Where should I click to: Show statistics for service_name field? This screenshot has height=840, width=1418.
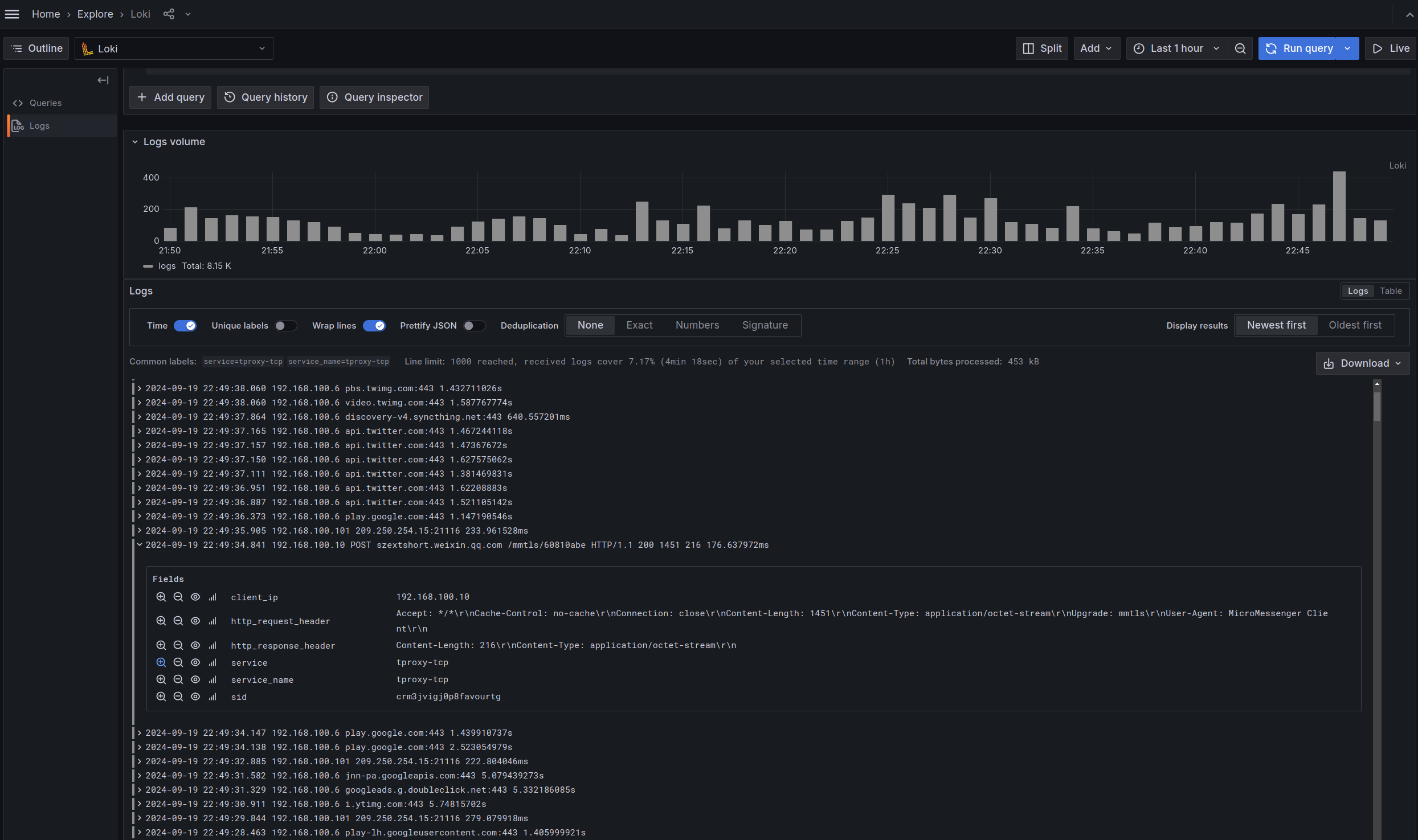coord(213,679)
